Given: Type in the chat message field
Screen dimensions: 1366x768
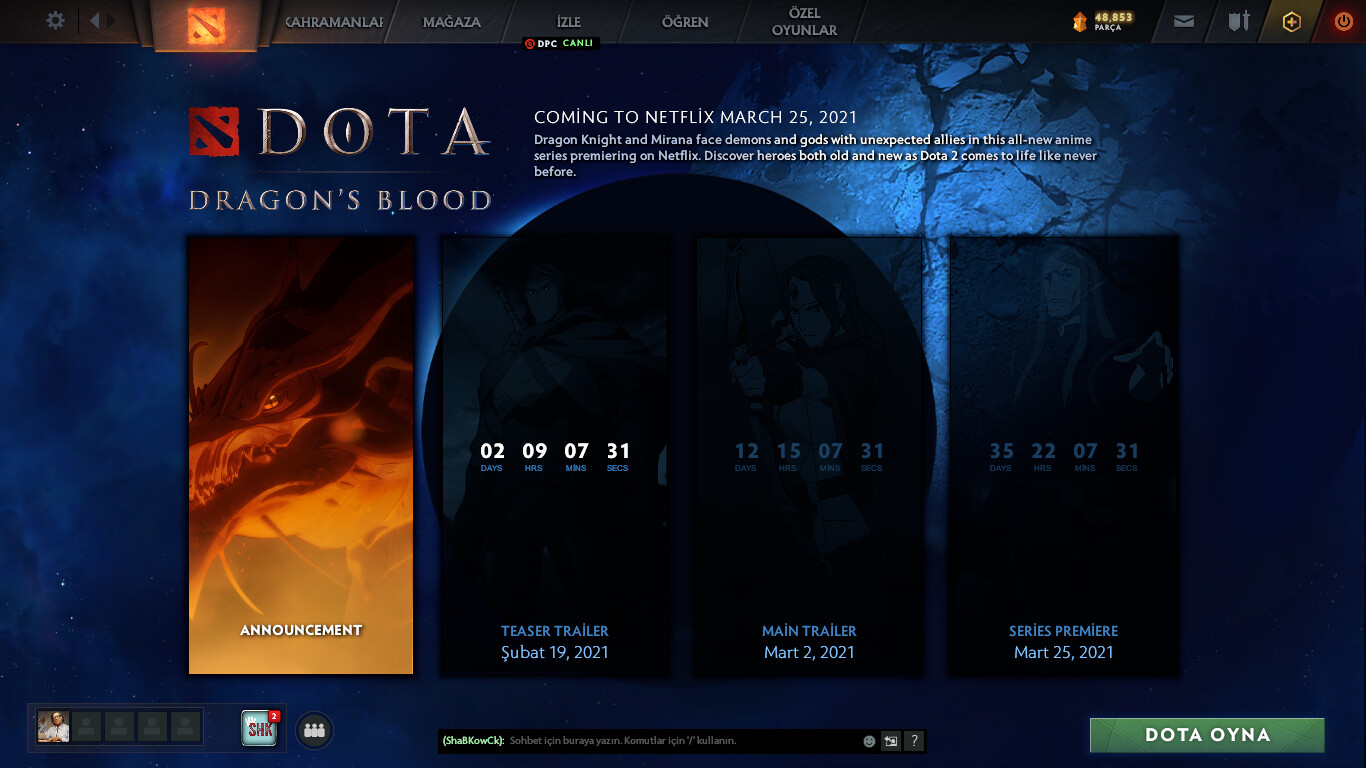Looking at the screenshot, I should [x=680, y=741].
